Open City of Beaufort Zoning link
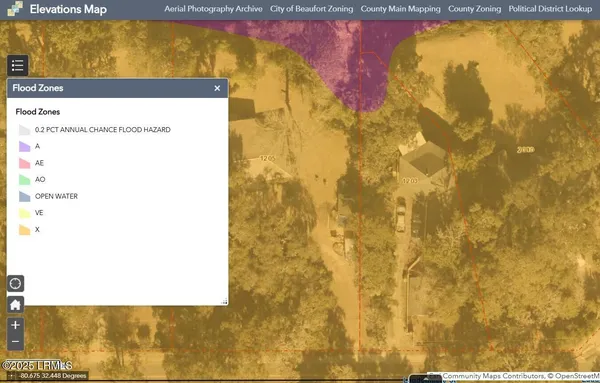The width and height of the screenshot is (600, 383). point(311,9)
